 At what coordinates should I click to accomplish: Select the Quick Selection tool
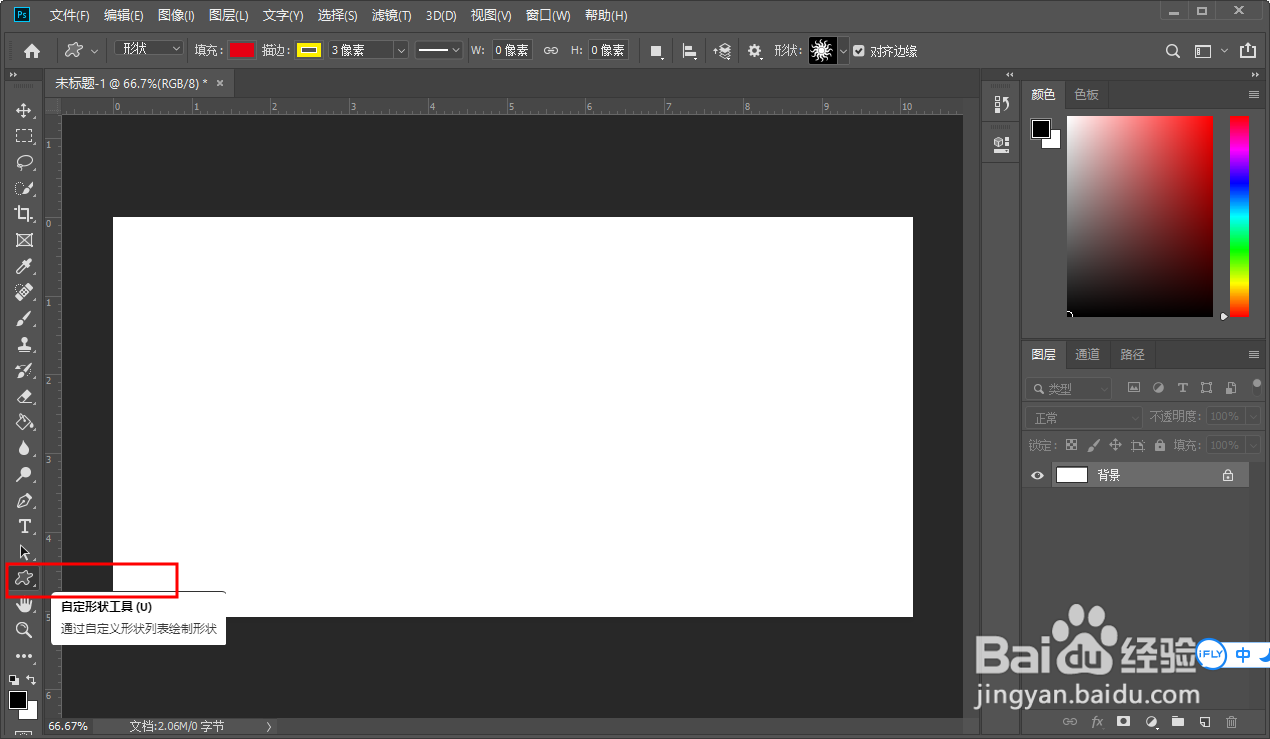coord(24,188)
